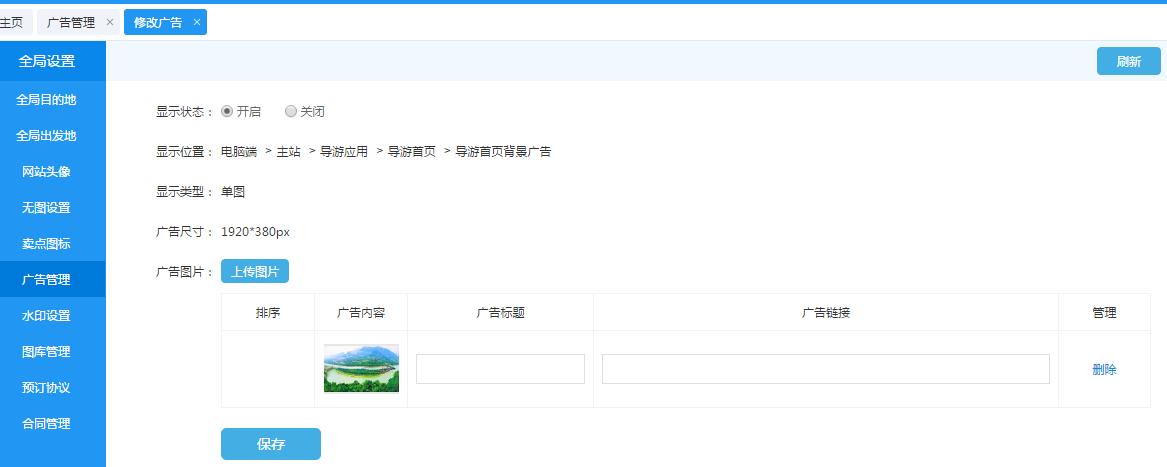Open 图库管理 in the sidebar
The width and height of the screenshot is (1167, 467).
pos(46,352)
